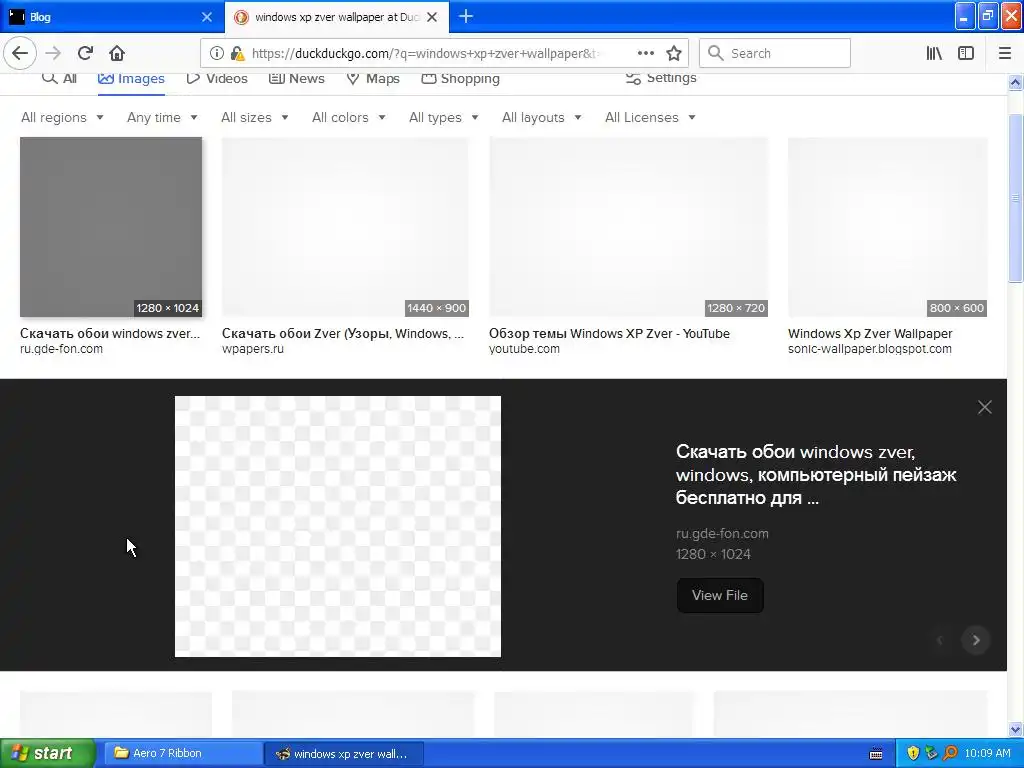Screen dimensions: 1024x768
Task: Click the scrollbar up arrow
Action: pyautogui.click(x=1015, y=82)
